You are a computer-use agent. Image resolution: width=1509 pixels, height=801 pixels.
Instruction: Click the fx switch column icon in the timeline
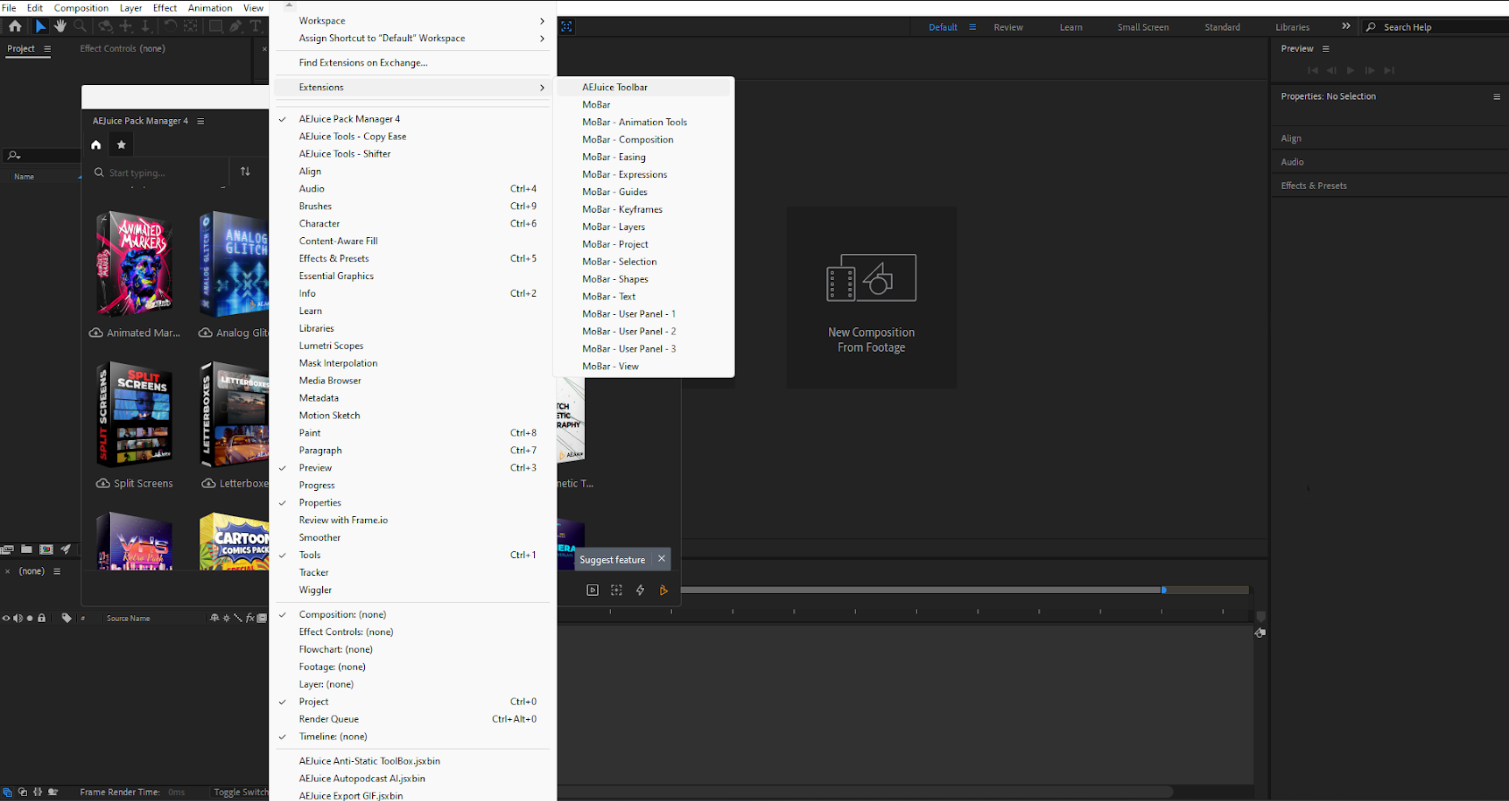click(x=249, y=618)
